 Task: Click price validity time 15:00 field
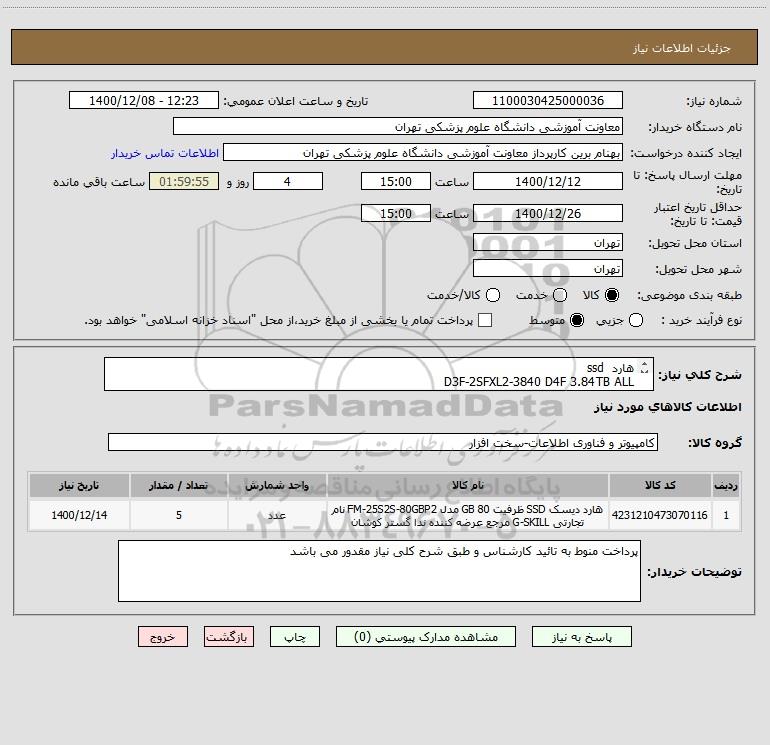point(396,213)
